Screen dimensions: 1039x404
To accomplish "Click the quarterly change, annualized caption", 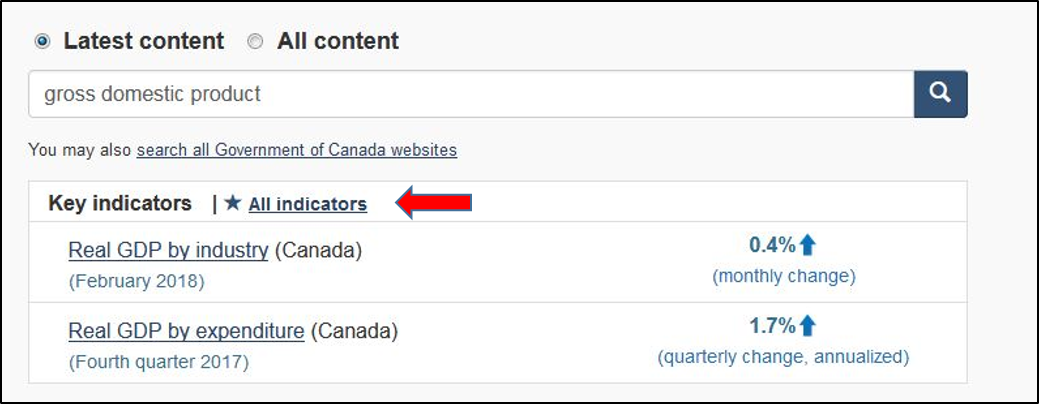I will pyautogui.click(x=783, y=357).
